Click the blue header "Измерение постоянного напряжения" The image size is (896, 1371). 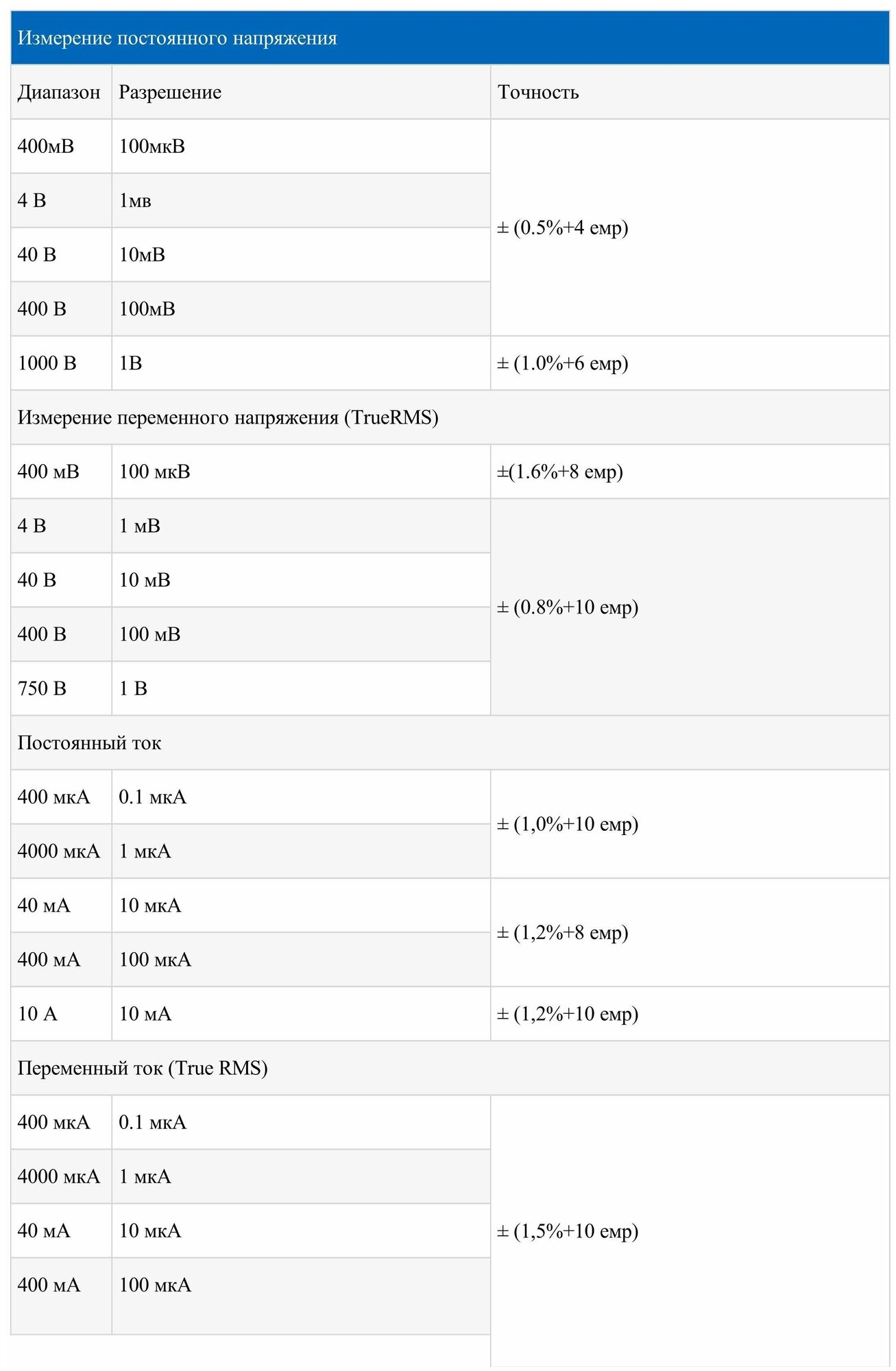point(177,38)
